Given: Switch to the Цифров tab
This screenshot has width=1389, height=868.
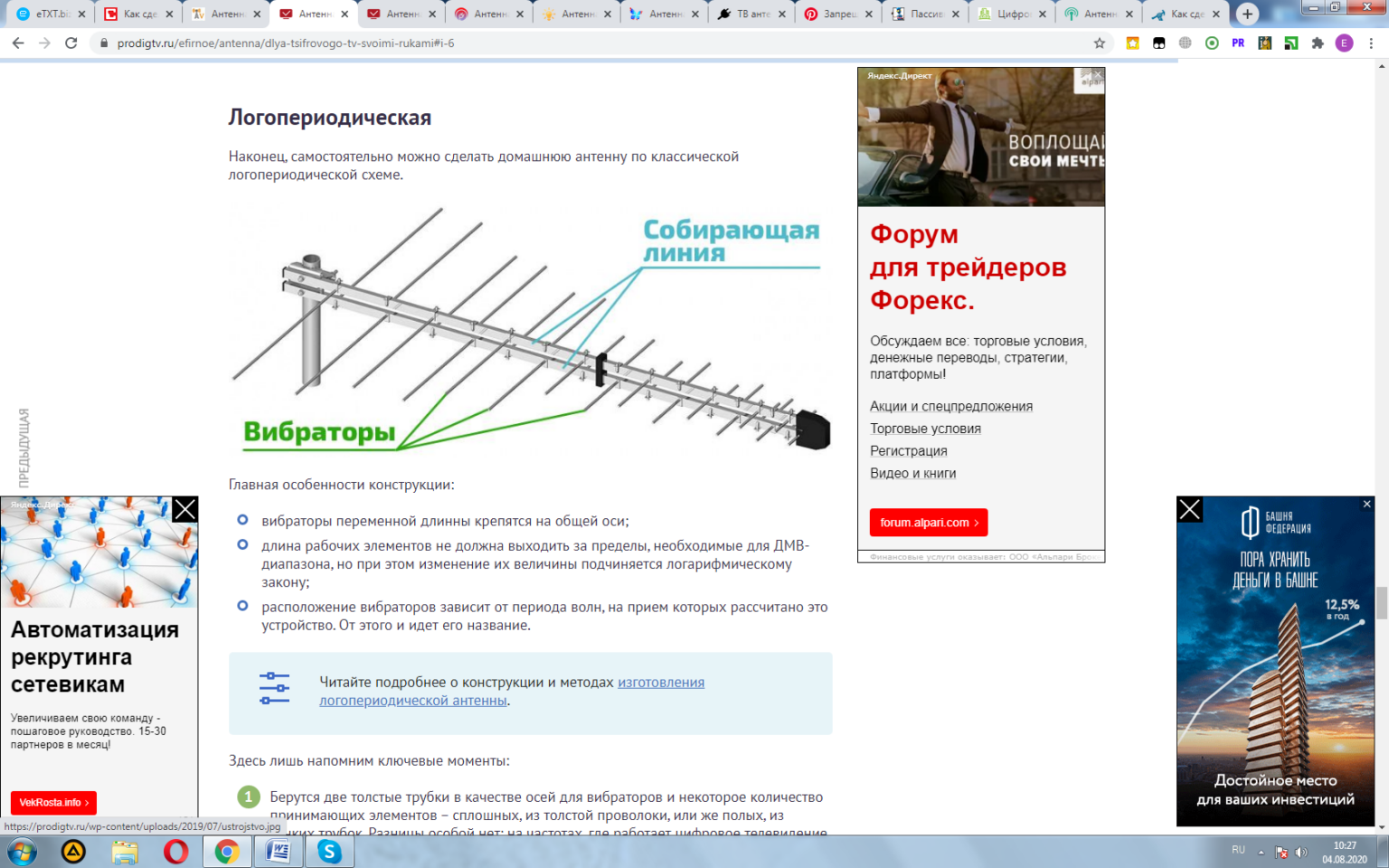Looking at the screenshot, I should [1012, 14].
